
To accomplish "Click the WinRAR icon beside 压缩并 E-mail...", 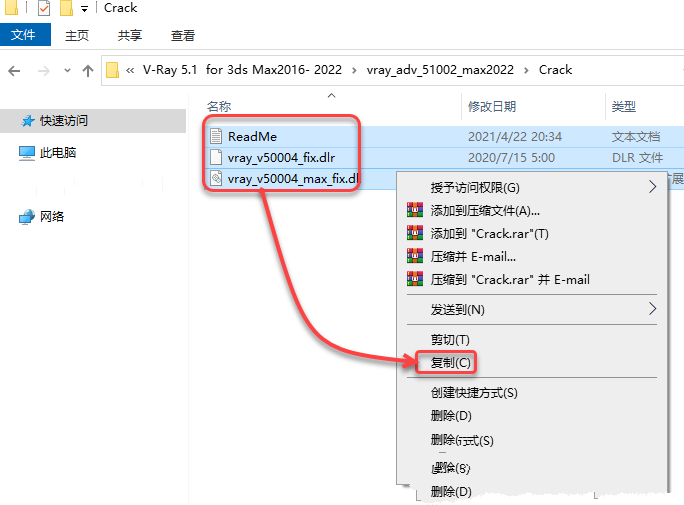I will click(415, 256).
